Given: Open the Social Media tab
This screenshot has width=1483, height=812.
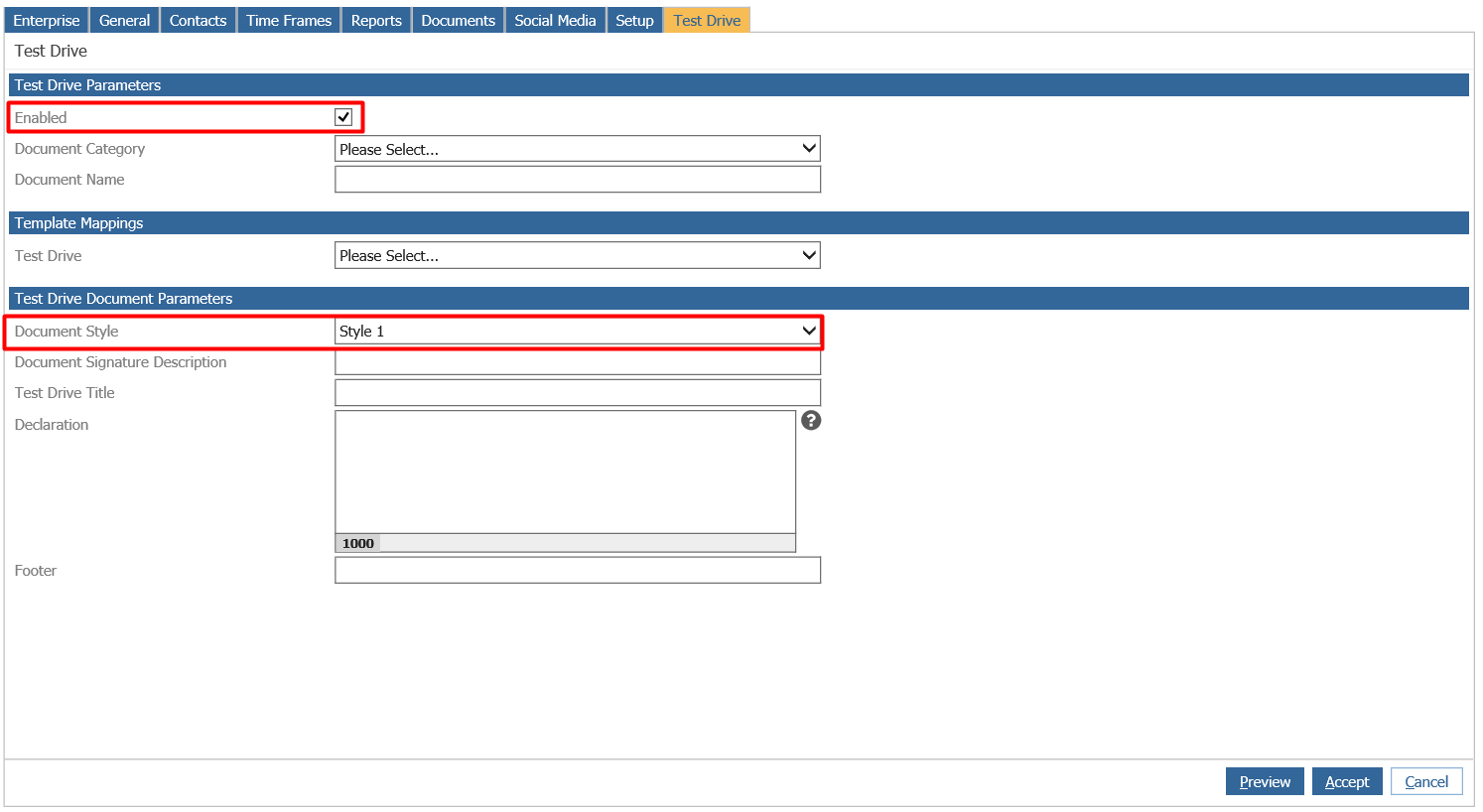Looking at the screenshot, I should coord(555,20).
